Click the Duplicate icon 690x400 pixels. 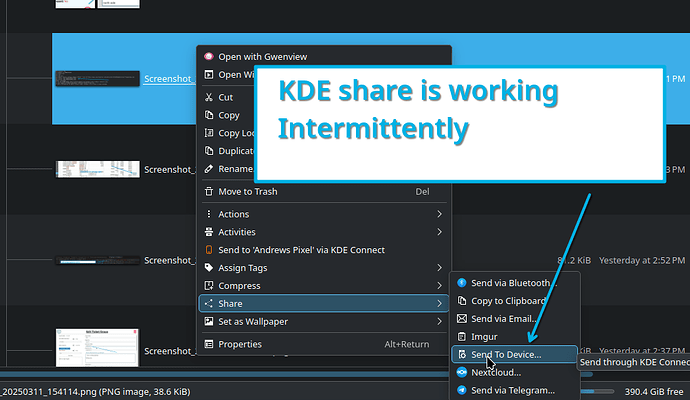[x=209, y=151]
